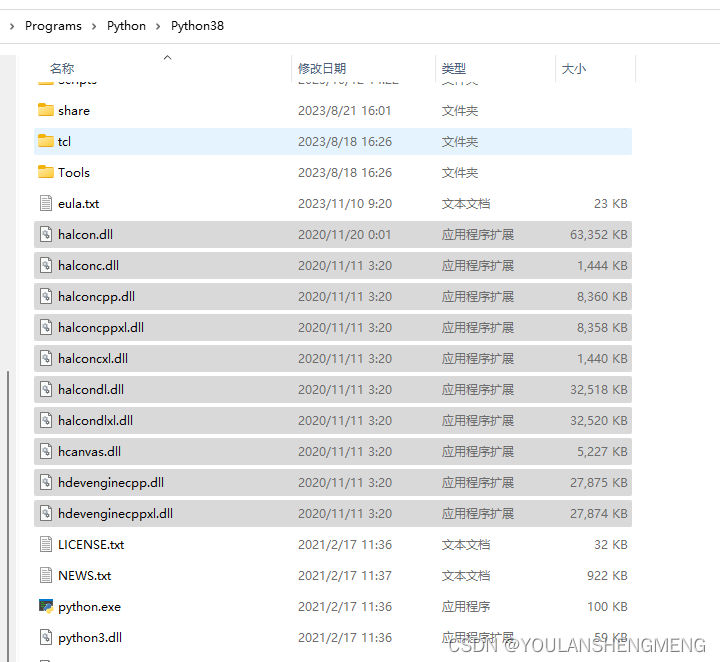Select Python38 in the breadcrumb path
The image size is (720, 662).
[197, 26]
